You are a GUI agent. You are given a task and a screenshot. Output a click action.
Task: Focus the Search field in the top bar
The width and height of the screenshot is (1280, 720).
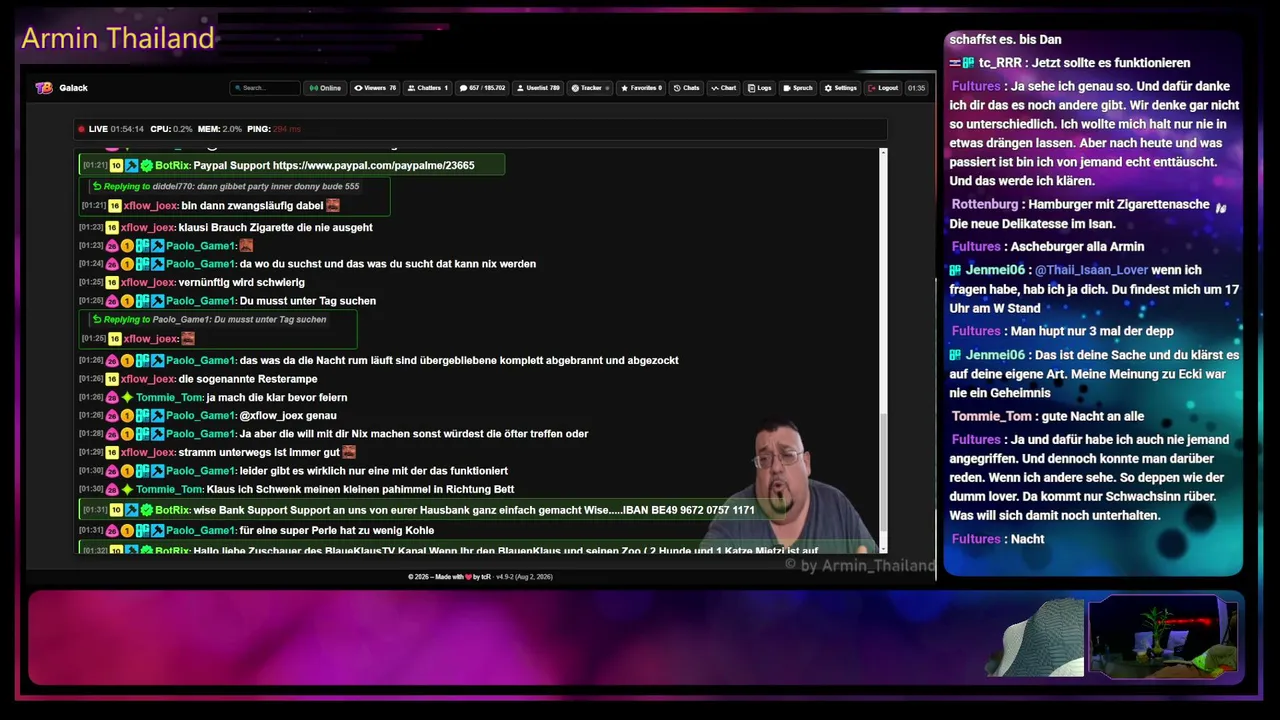pyautogui.click(x=265, y=88)
